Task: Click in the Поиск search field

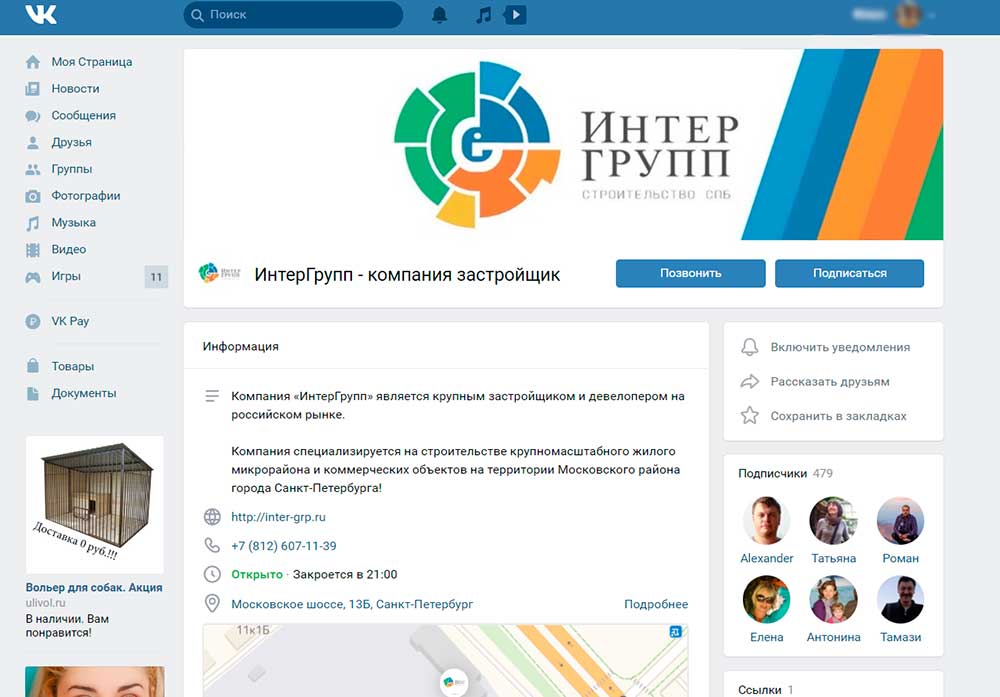Action: click(293, 15)
